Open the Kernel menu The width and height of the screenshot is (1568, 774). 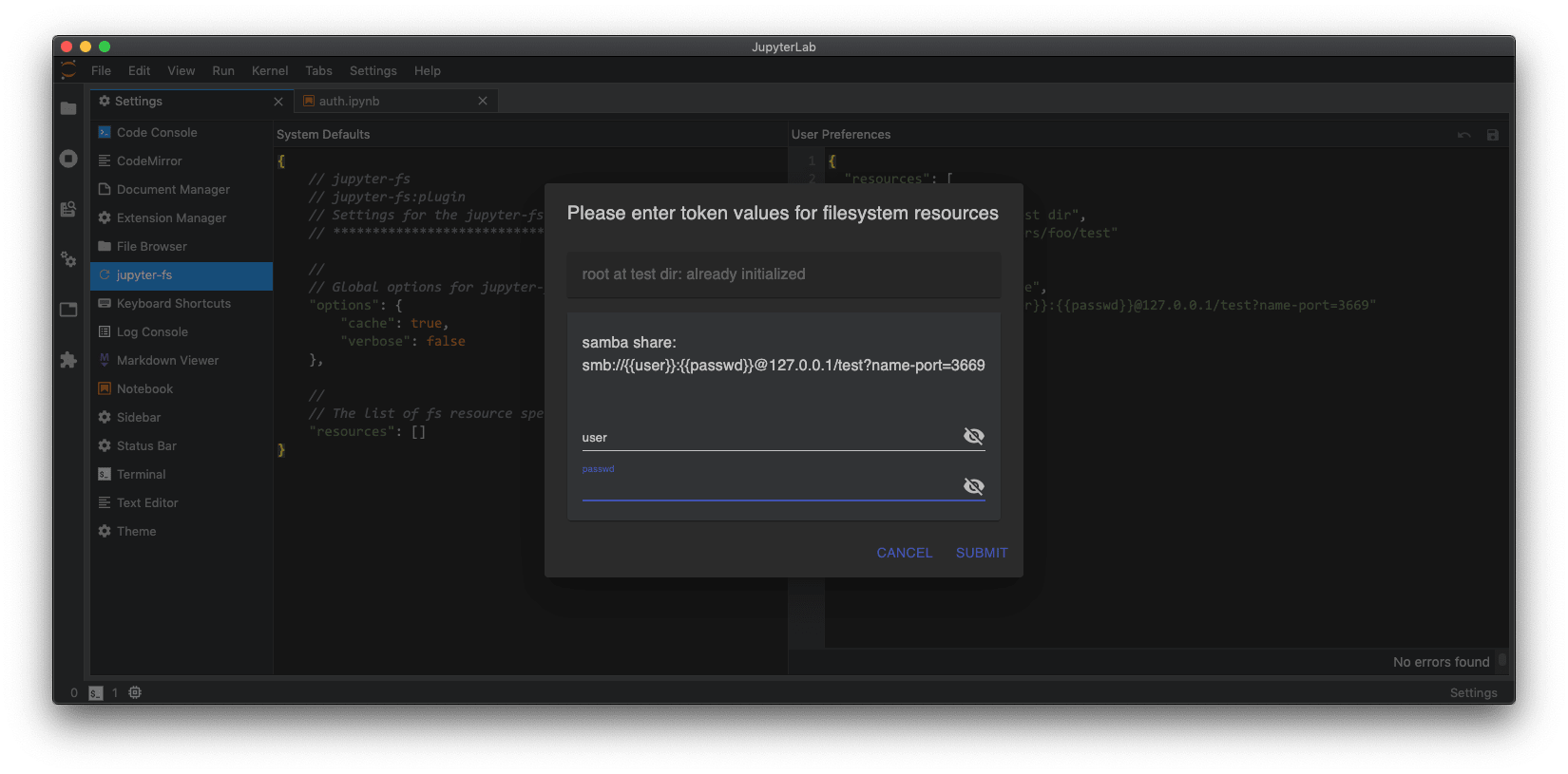click(x=270, y=70)
